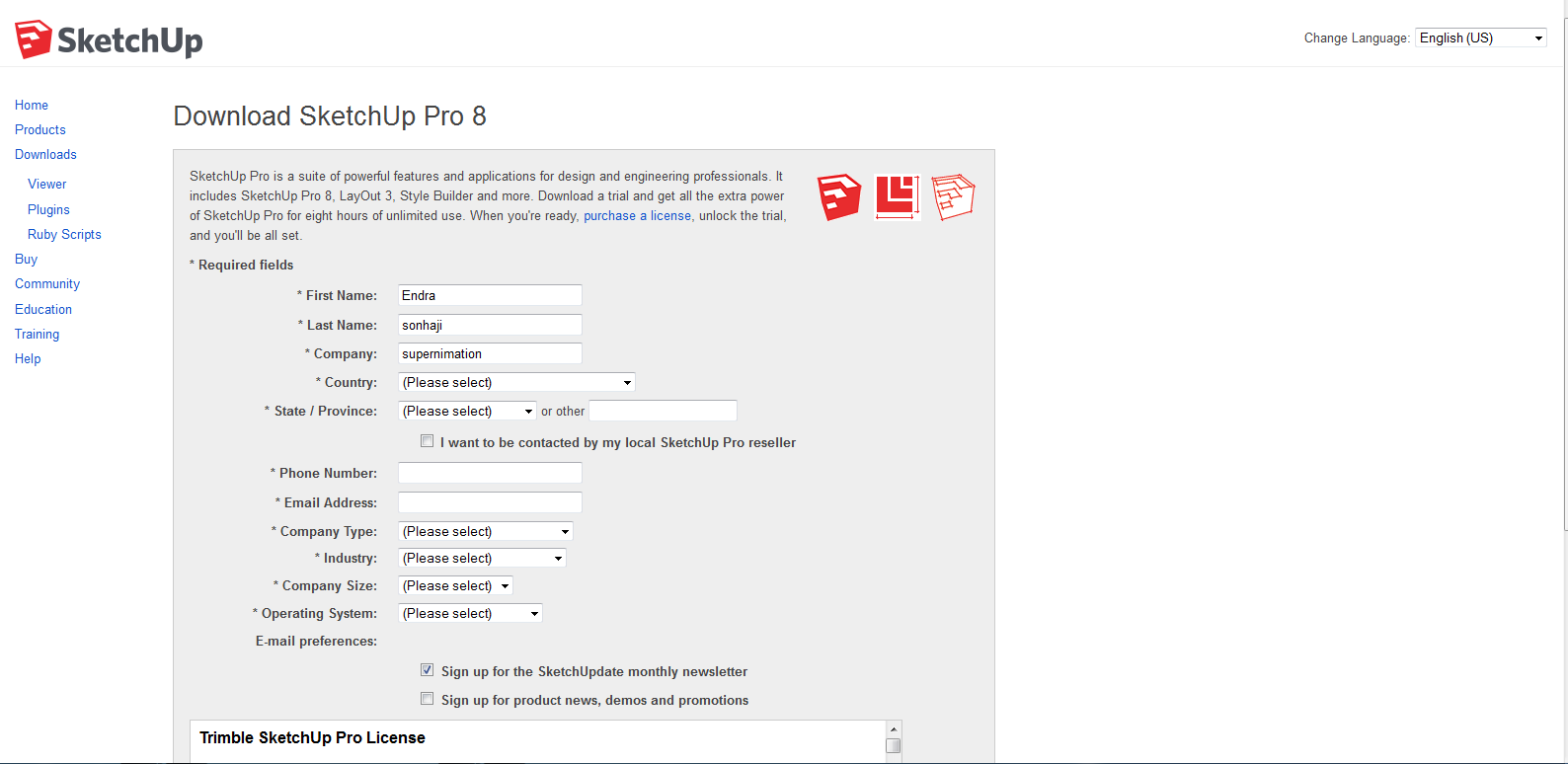Click the license box scrollbar thumb
This screenshot has width=1568, height=764.
[894, 746]
